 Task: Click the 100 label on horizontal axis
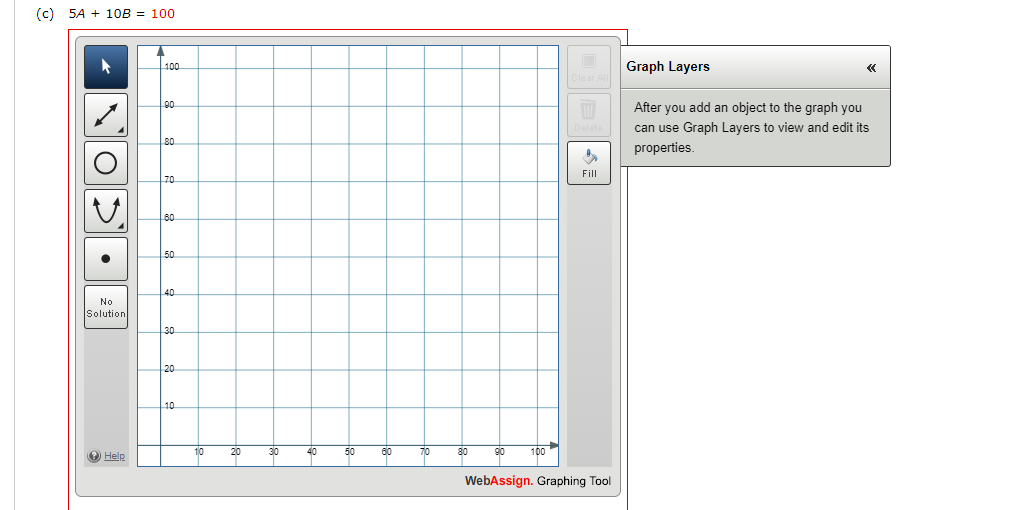538,452
